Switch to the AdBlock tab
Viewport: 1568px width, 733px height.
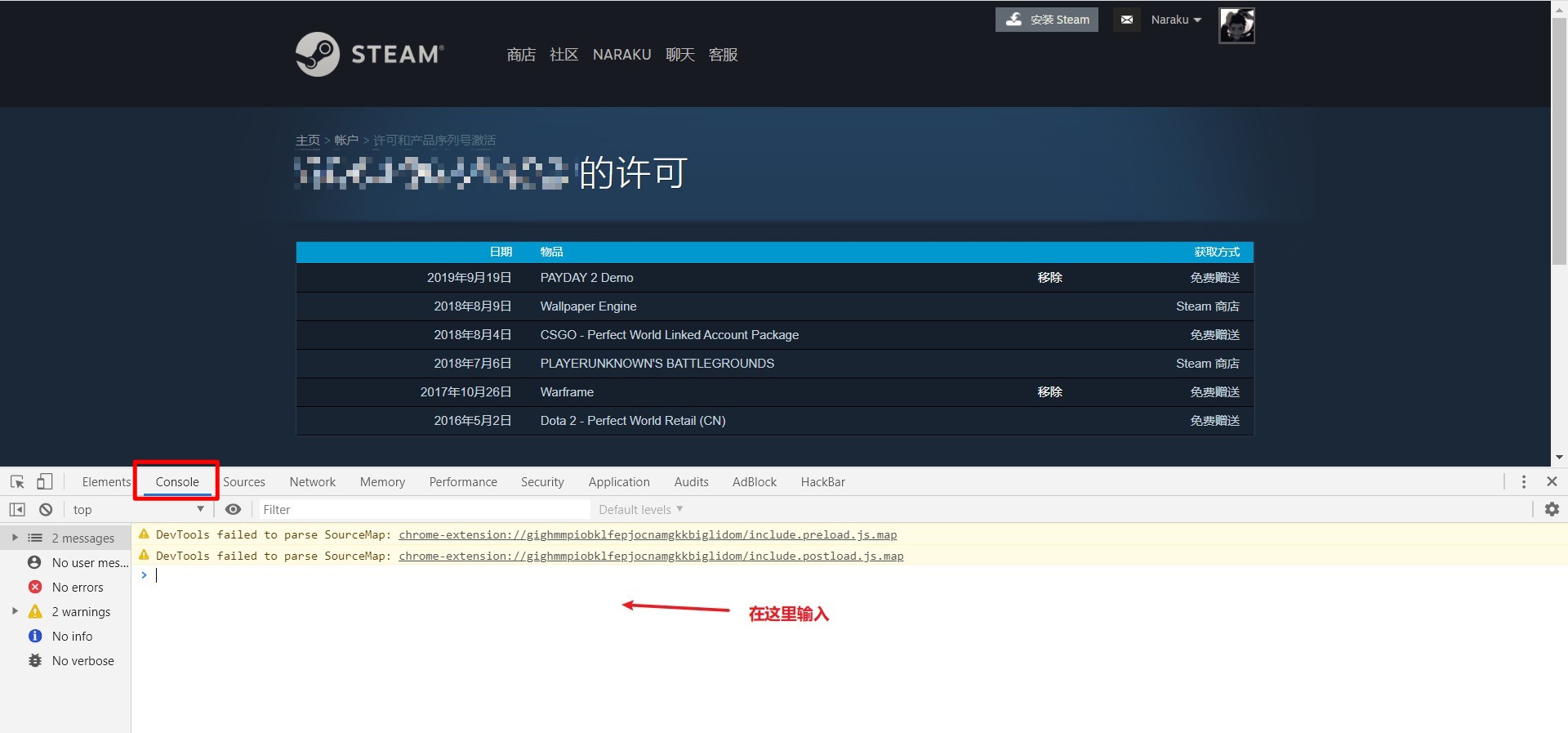[755, 482]
